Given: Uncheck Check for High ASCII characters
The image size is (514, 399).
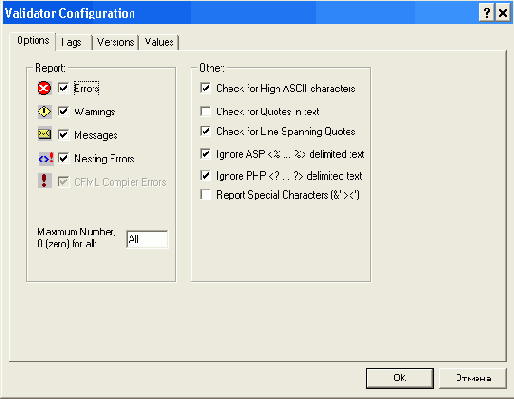Looking at the screenshot, I should (x=205, y=88).
